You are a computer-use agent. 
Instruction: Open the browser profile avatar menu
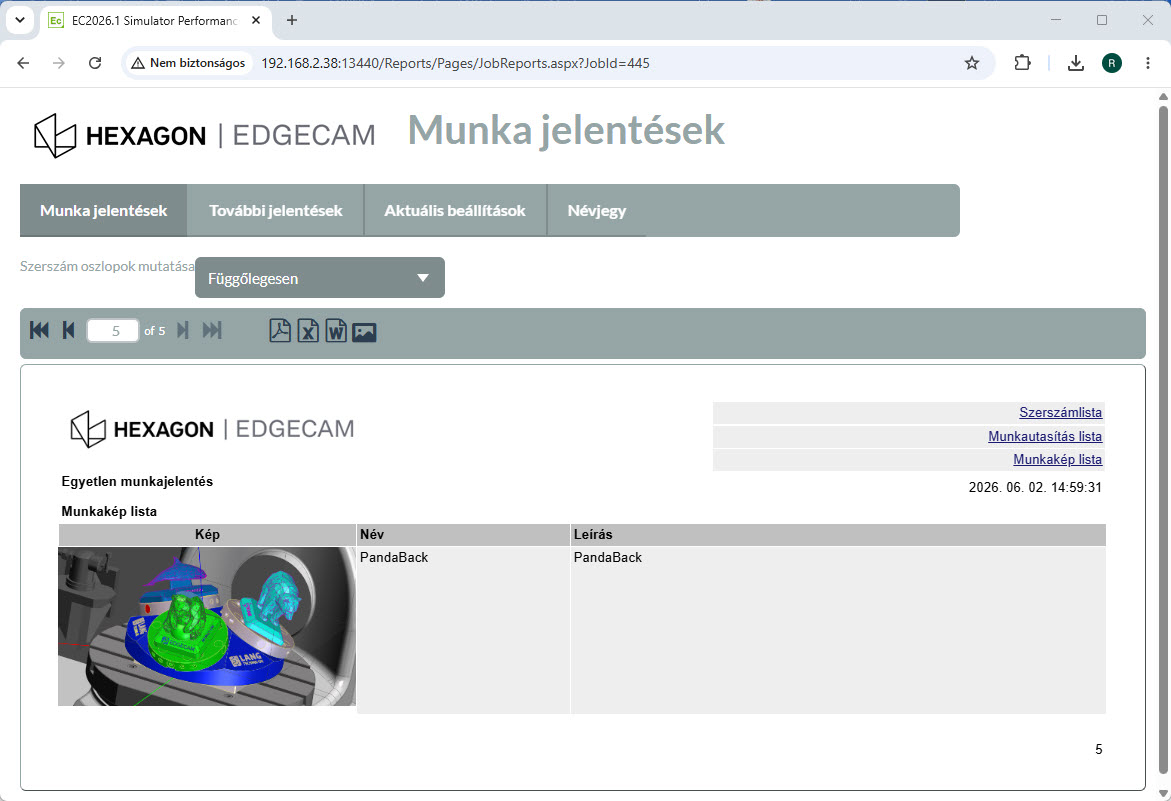pyautogui.click(x=1111, y=63)
